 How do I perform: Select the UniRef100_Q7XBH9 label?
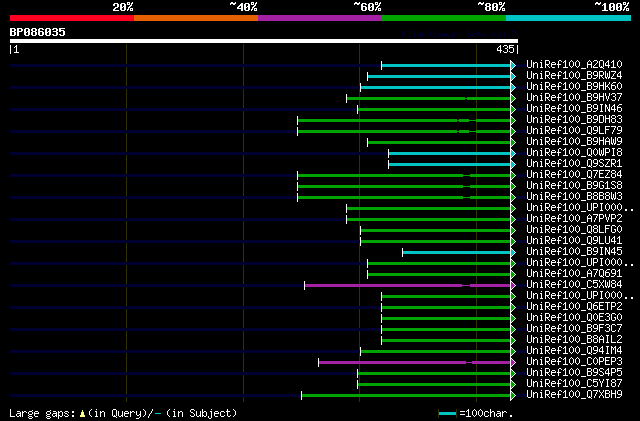574,395
